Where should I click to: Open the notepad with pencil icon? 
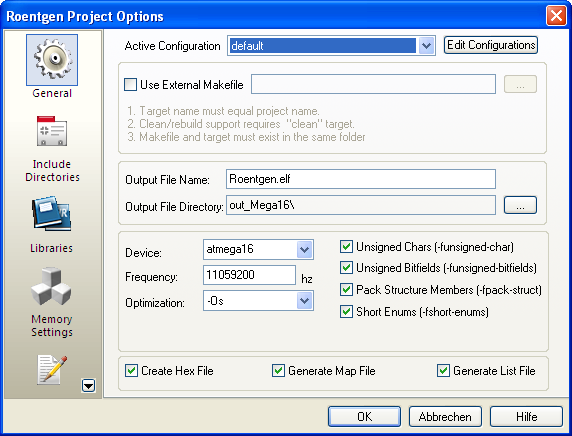[x=52, y=370]
